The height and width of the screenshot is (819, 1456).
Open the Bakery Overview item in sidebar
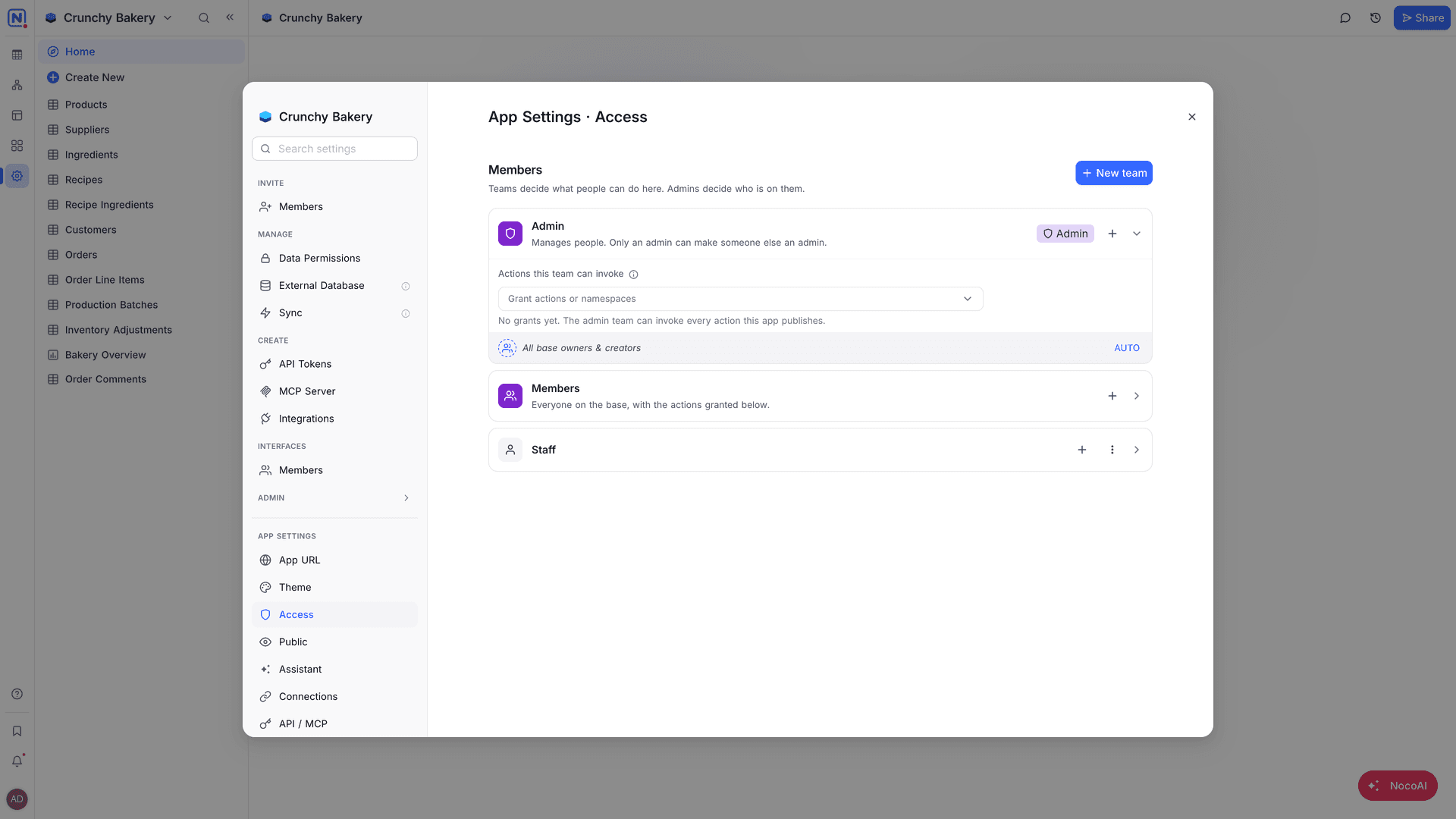click(x=141, y=355)
